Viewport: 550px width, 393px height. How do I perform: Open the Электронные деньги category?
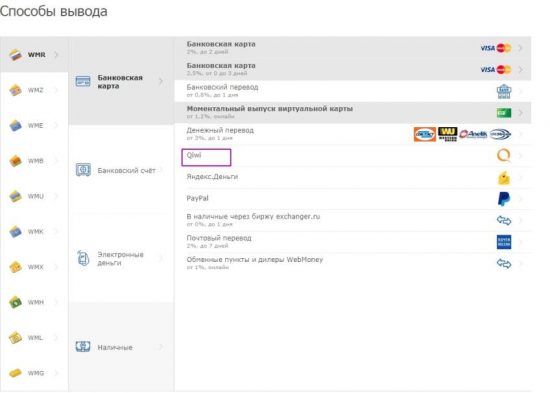tap(121, 258)
